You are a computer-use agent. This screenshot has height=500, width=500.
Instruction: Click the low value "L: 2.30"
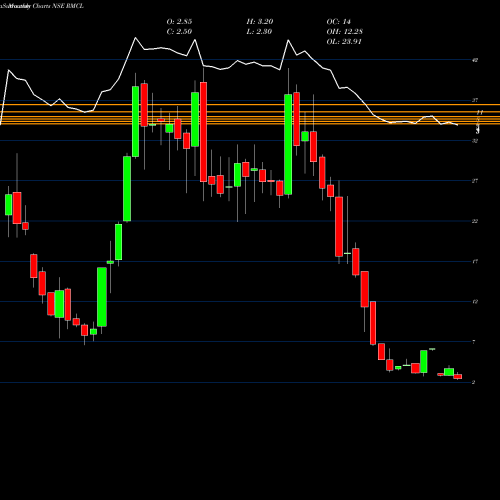tap(259, 32)
